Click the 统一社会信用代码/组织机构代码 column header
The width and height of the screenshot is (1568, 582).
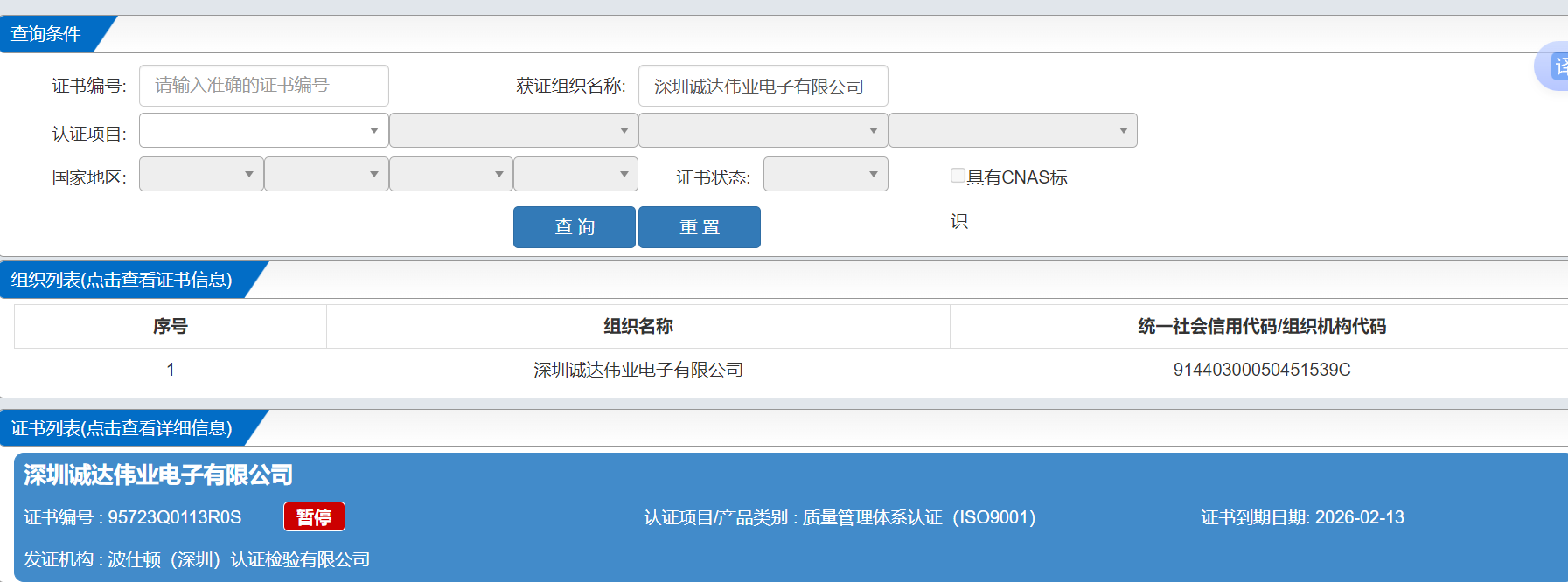pyautogui.click(x=1261, y=326)
